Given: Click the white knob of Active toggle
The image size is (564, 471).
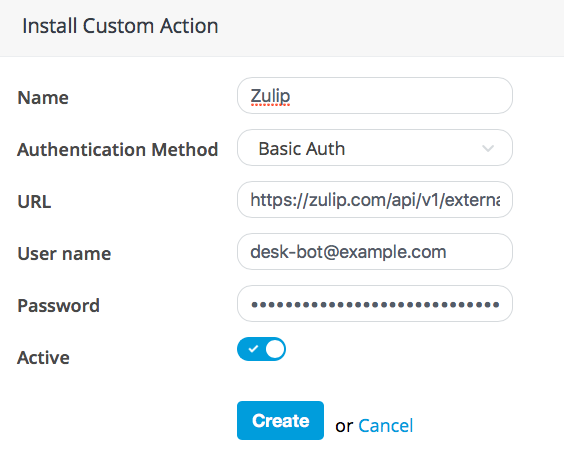Looking at the screenshot, I should coord(275,349).
